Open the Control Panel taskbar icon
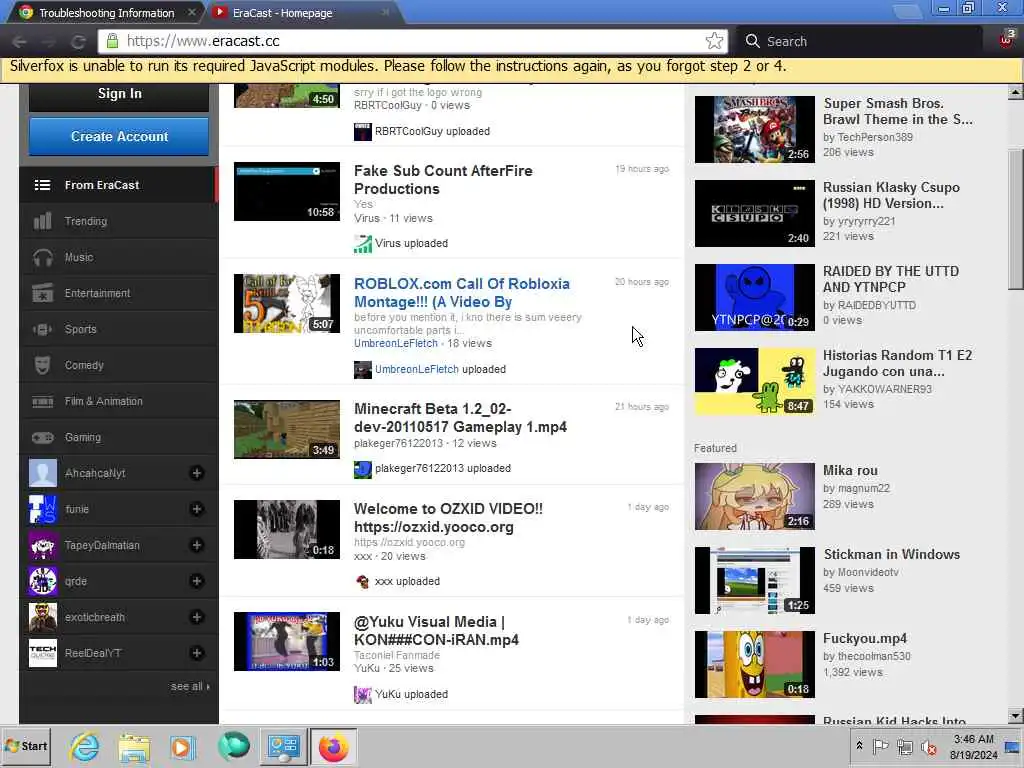This screenshot has height=768, width=1024. 283,746
